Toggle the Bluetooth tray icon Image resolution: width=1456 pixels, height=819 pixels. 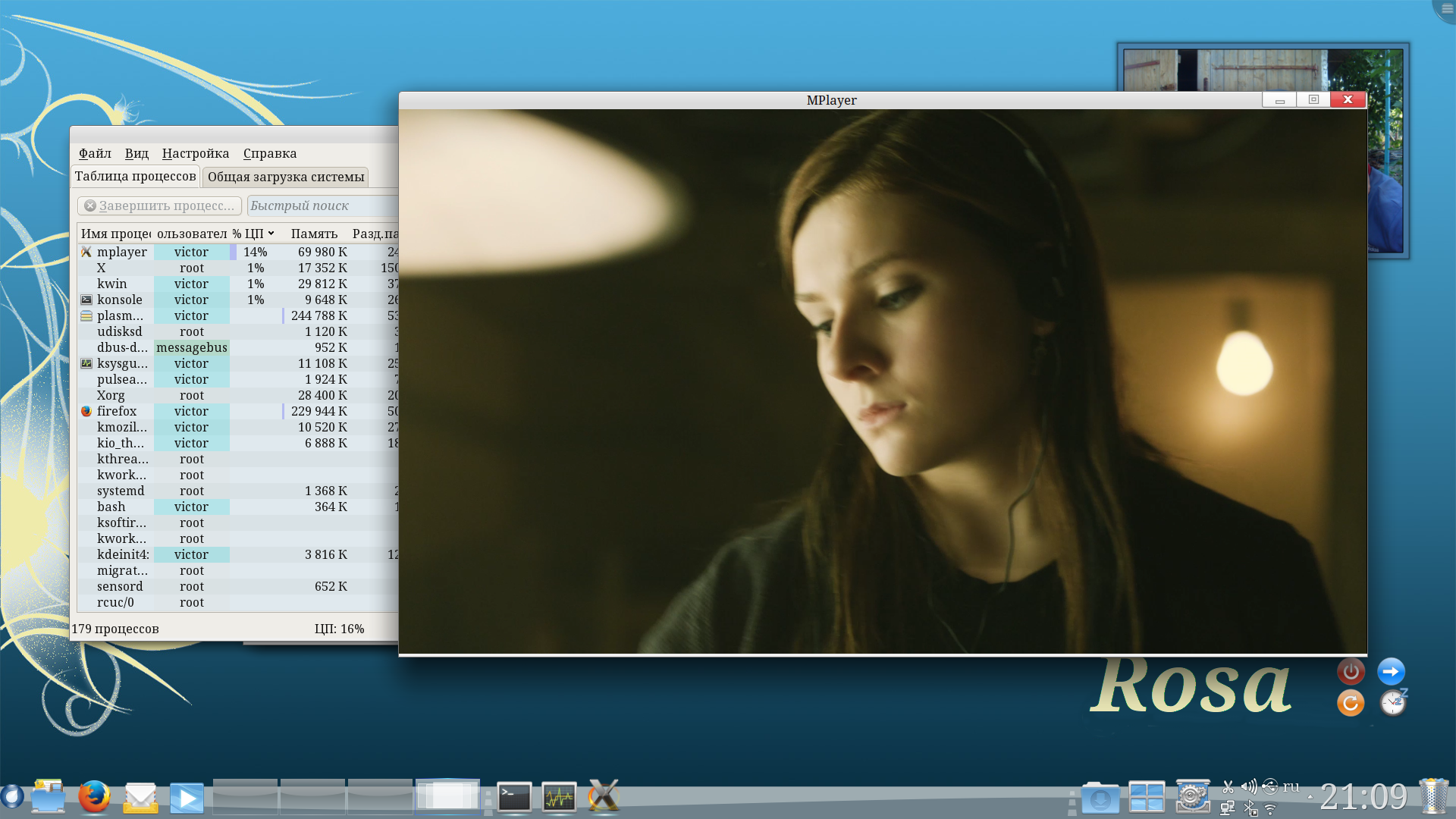pyautogui.click(x=1250, y=809)
